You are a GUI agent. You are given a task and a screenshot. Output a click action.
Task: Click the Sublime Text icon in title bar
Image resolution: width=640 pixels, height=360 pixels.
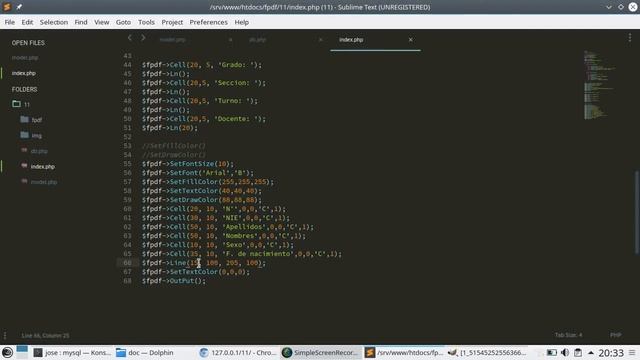tap(7, 7)
